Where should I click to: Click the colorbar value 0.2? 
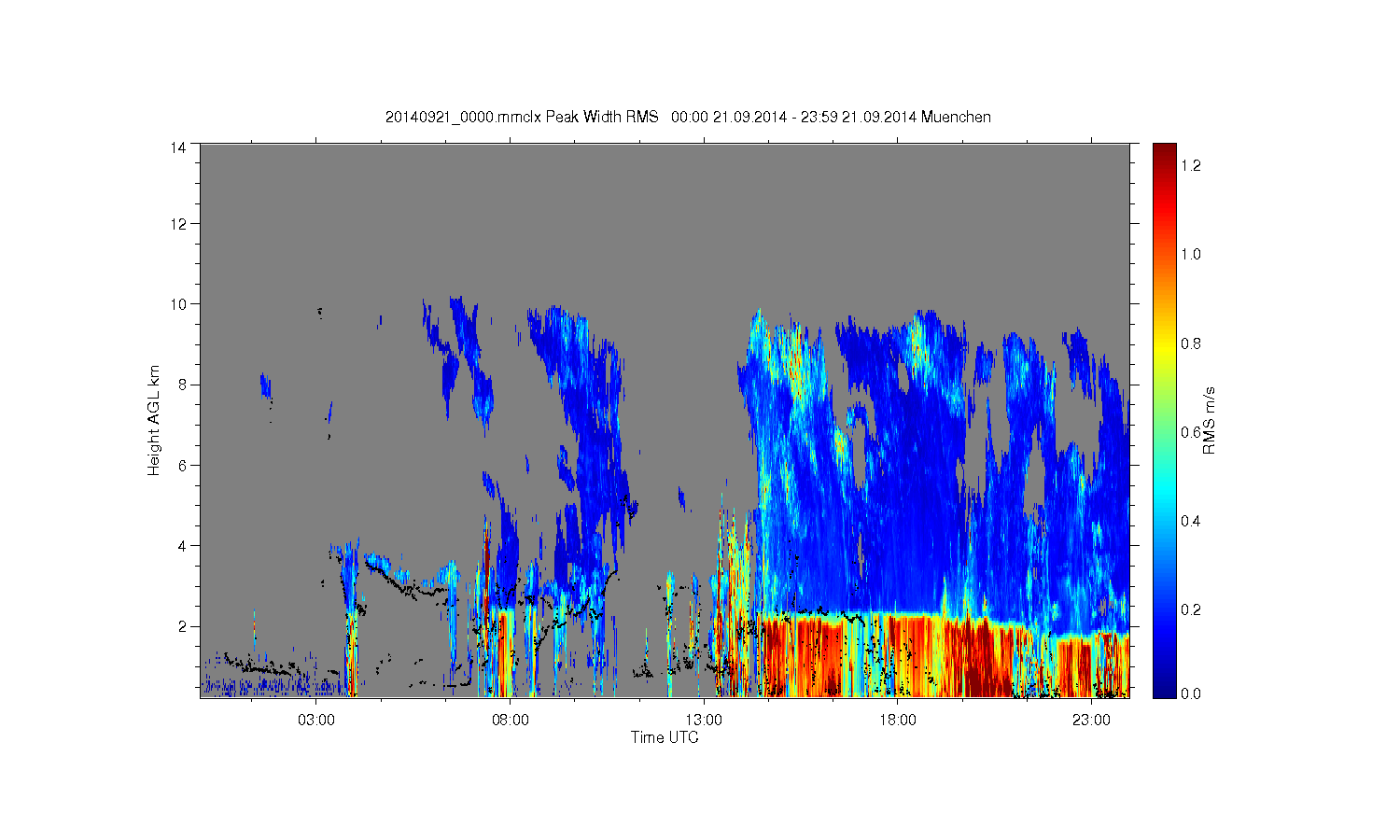tap(1191, 609)
